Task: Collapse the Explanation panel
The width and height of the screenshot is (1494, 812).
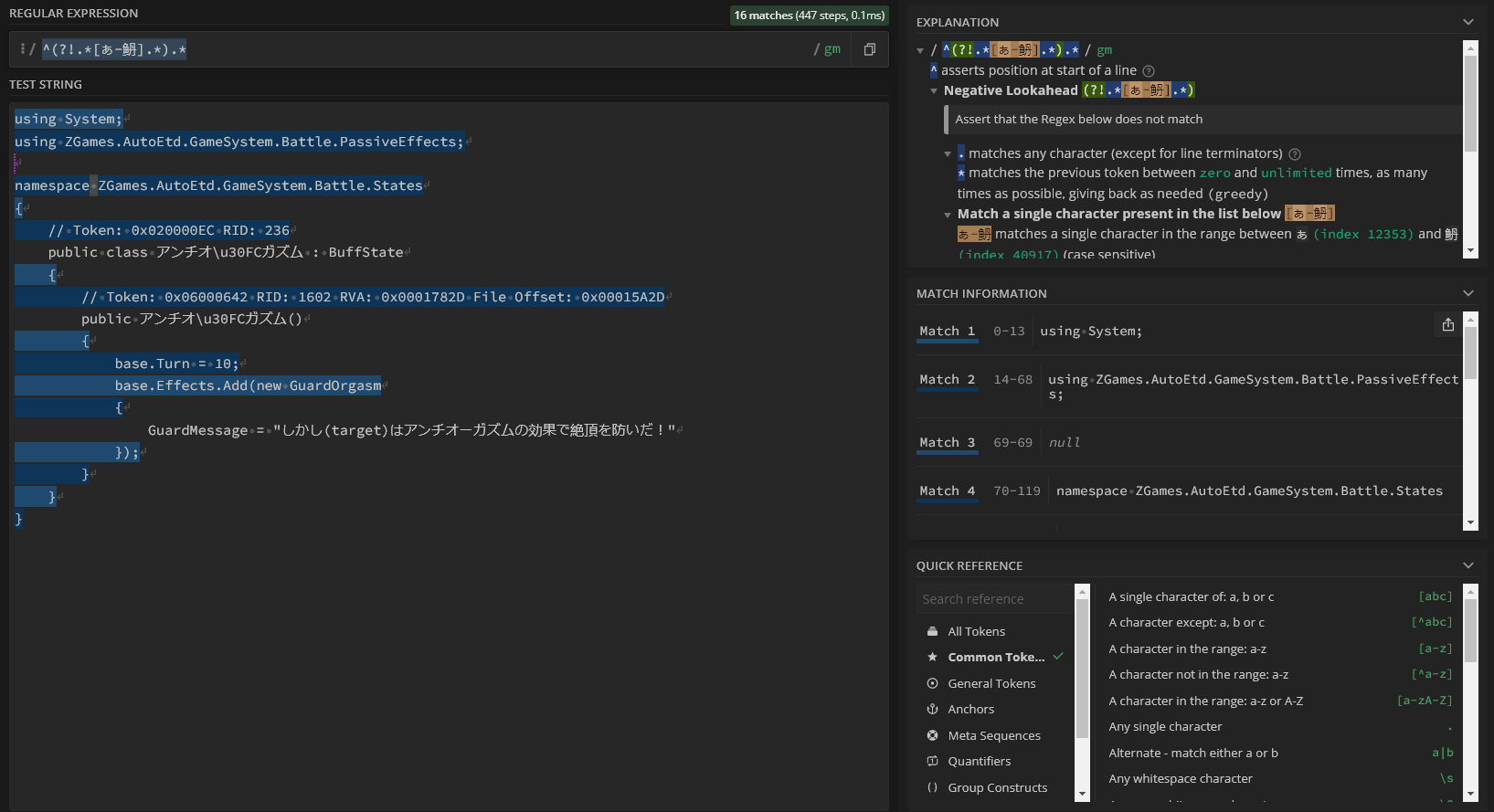Action: click(1468, 22)
